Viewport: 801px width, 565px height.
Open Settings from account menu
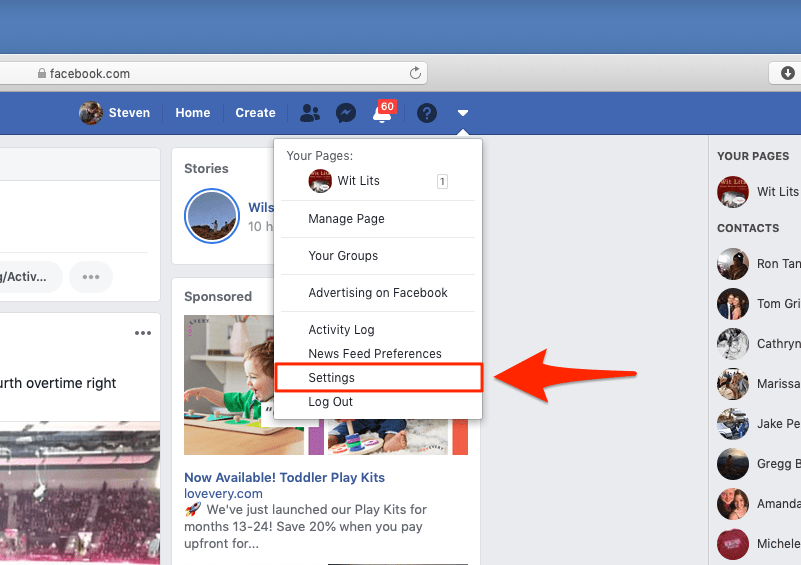click(x=379, y=378)
